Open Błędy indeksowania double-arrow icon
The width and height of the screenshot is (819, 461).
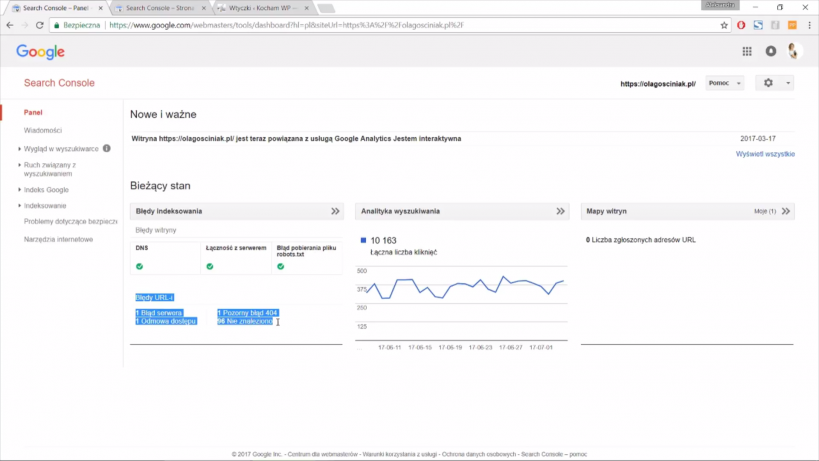click(x=335, y=211)
